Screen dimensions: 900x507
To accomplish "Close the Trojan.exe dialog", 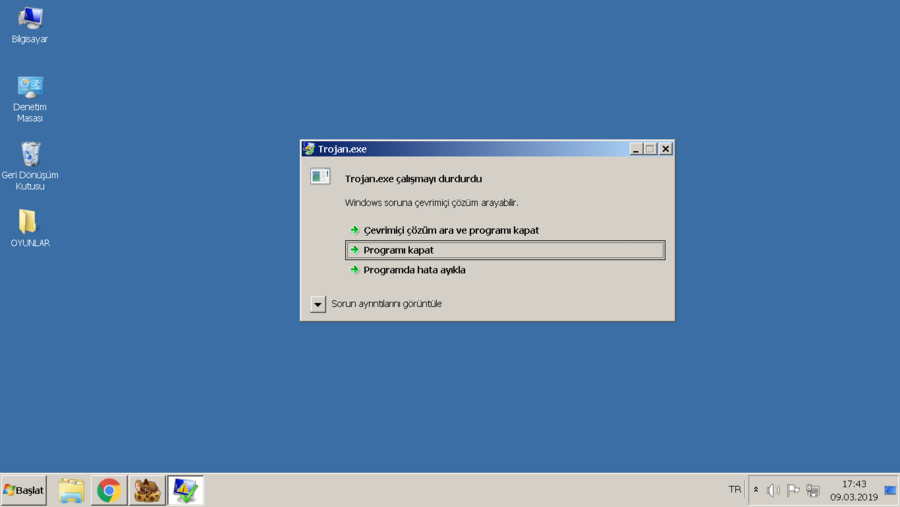I will [x=665, y=149].
